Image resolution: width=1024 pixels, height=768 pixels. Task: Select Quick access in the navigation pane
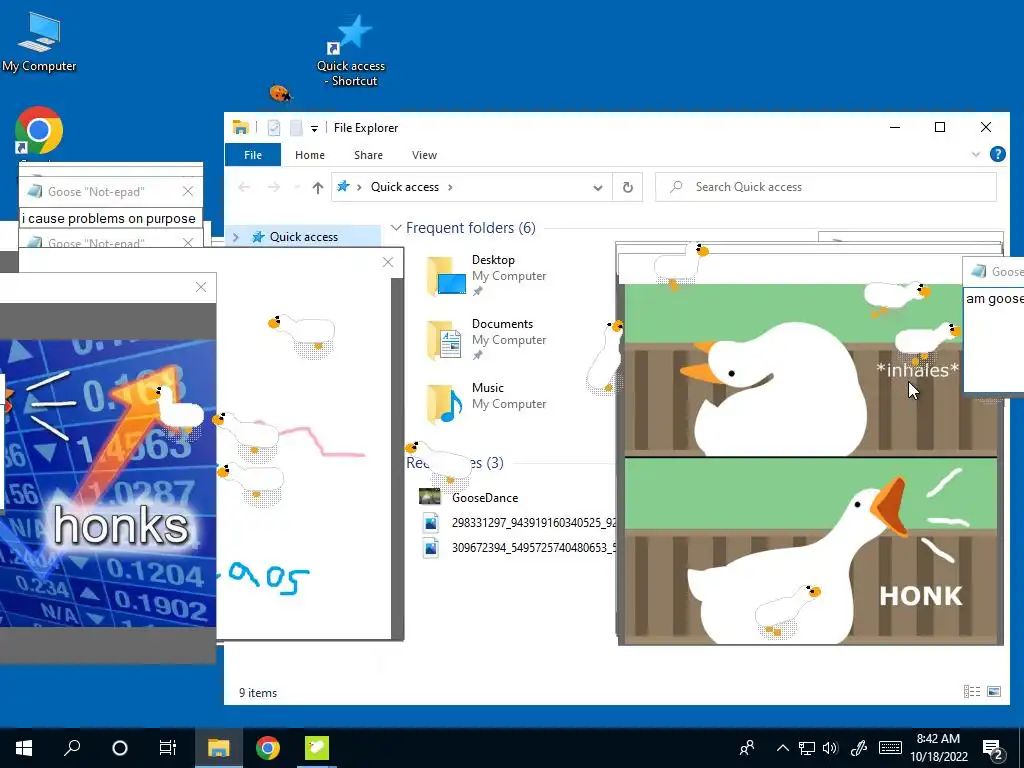click(304, 237)
